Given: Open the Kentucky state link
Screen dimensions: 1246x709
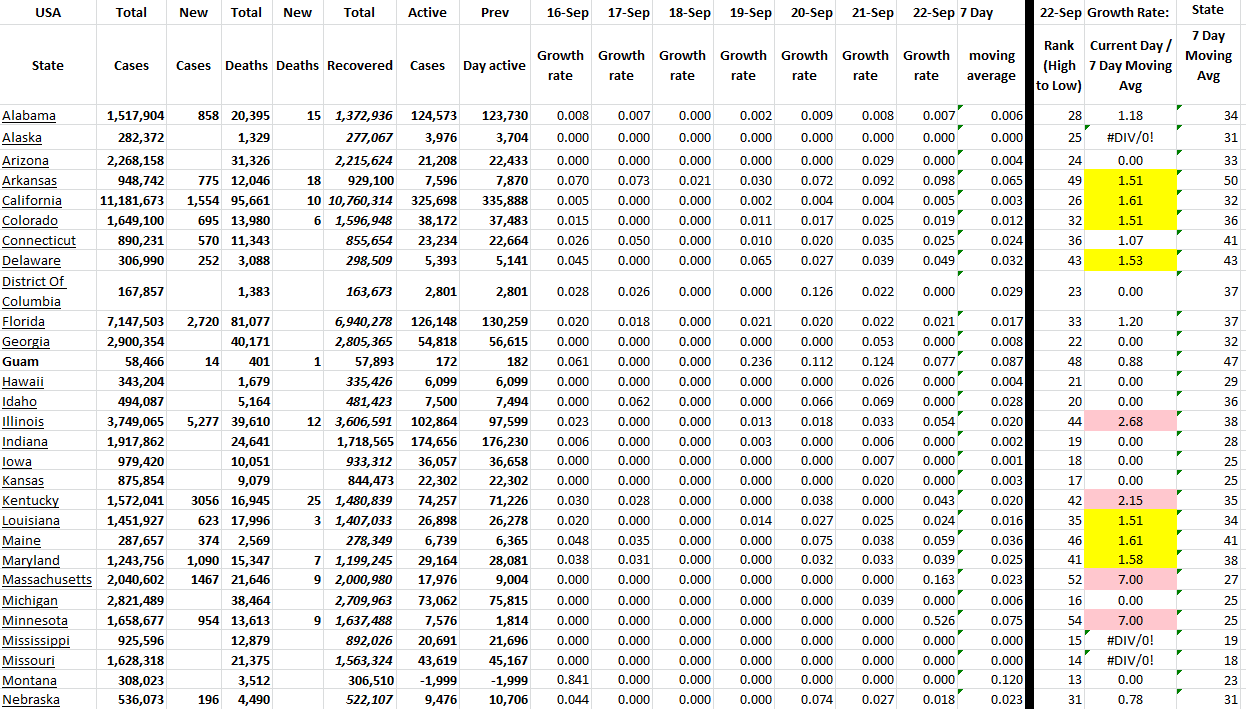Looking at the screenshot, I should click(x=30, y=501).
